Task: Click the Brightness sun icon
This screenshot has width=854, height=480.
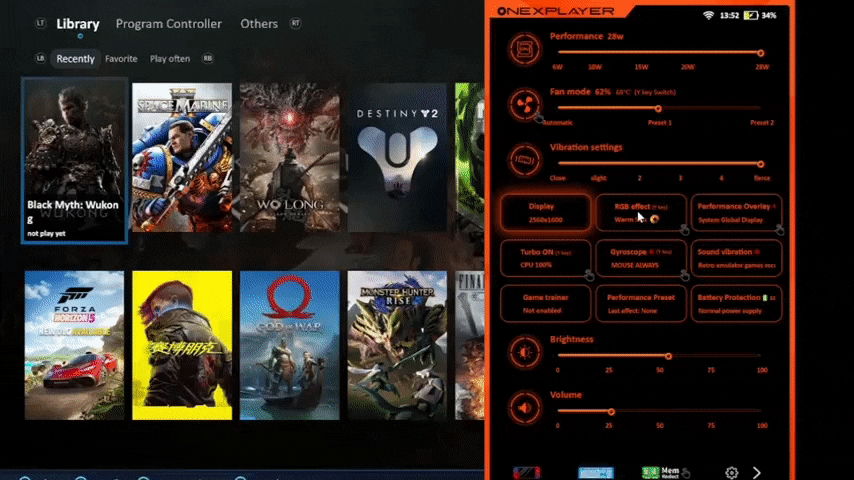Action: click(x=524, y=353)
